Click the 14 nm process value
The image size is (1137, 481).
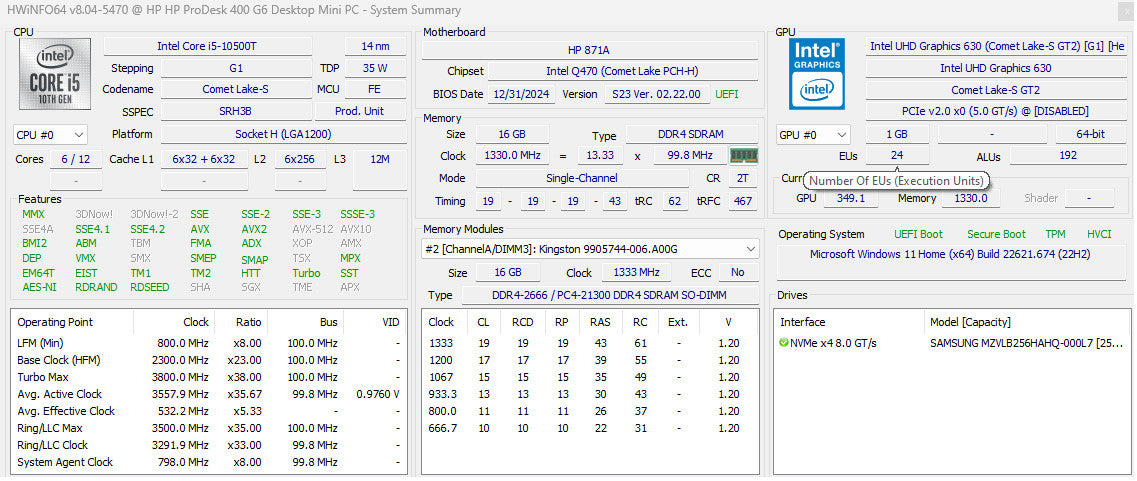[x=374, y=46]
